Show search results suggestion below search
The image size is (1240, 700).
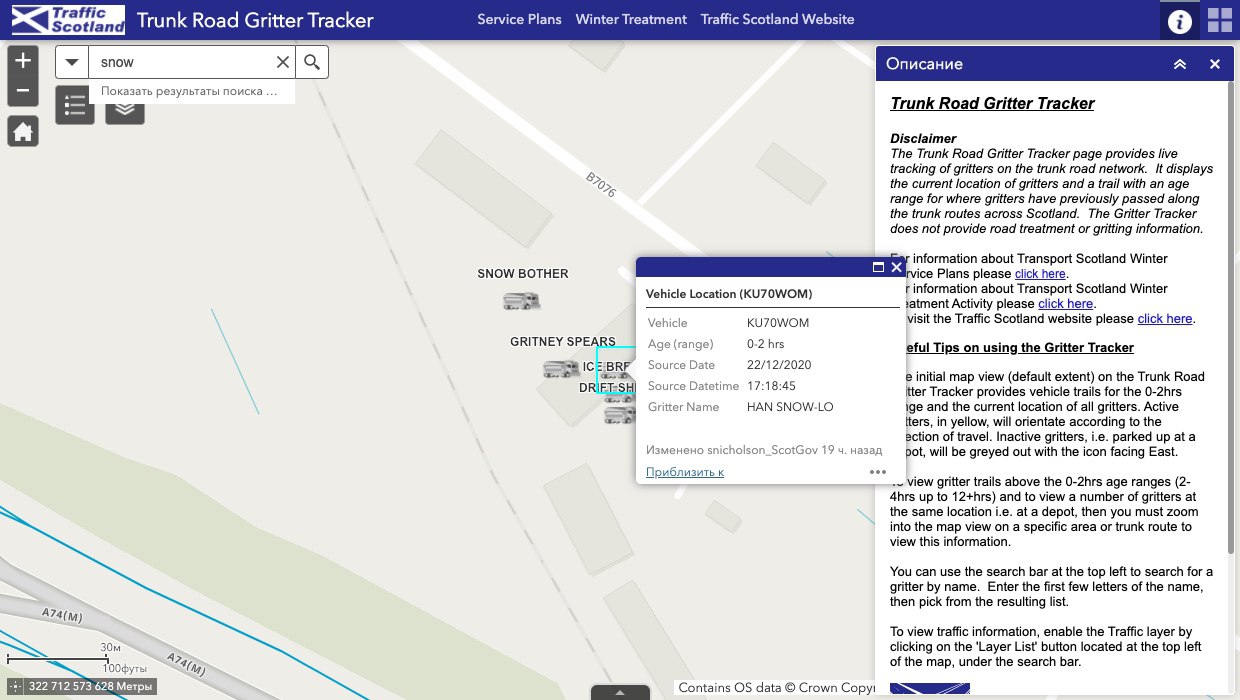point(191,91)
